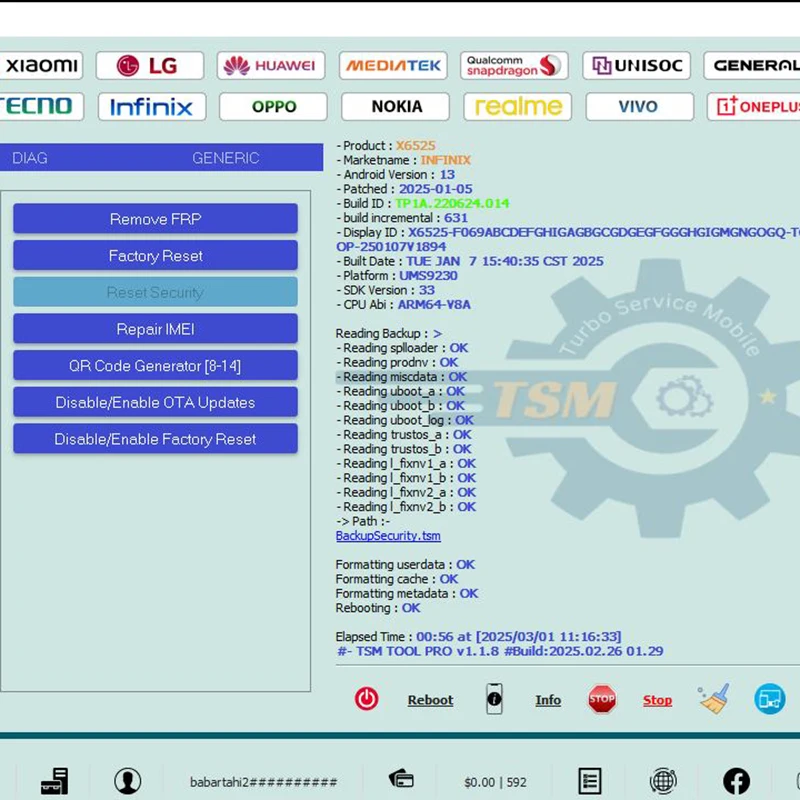800x800 pixels.
Task: Click the Product X6525 value
Action: coord(416,145)
